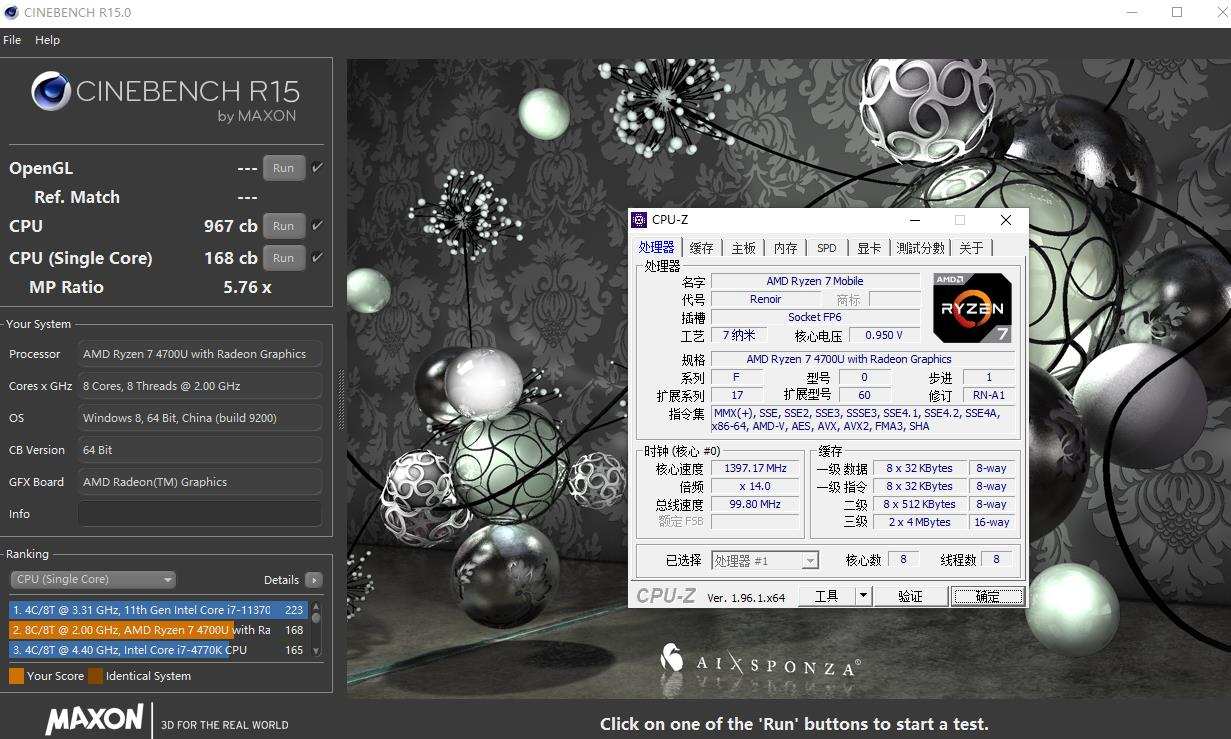Switch to CPU-Z 主板 tab
The height and width of the screenshot is (739, 1231).
(744, 248)
